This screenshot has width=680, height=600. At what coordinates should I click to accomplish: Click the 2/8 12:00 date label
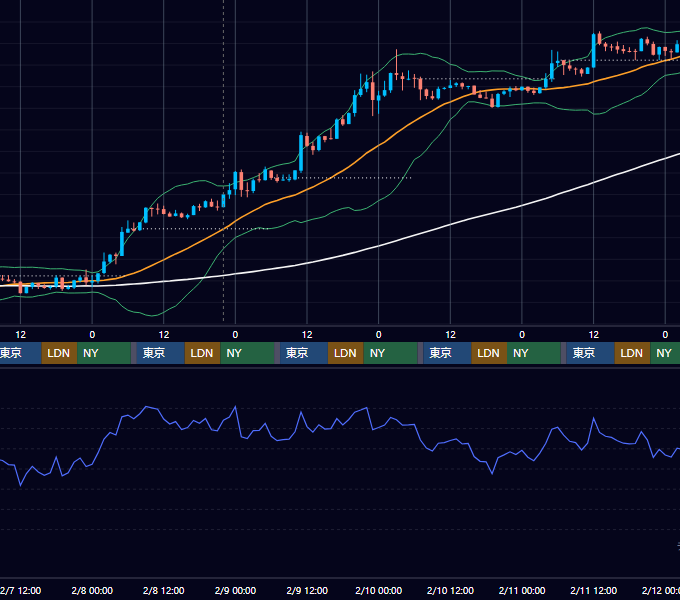pyautogui.click(x=163, y=590)
